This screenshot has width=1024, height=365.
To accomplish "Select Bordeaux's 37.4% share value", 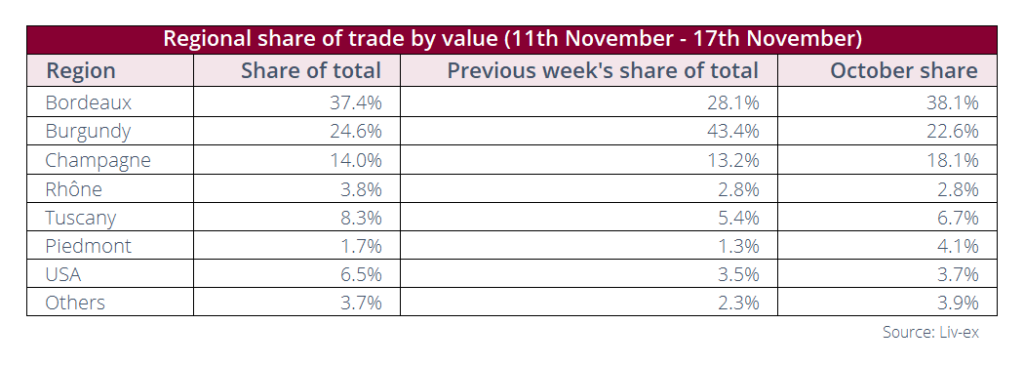I will pos(356,103).
